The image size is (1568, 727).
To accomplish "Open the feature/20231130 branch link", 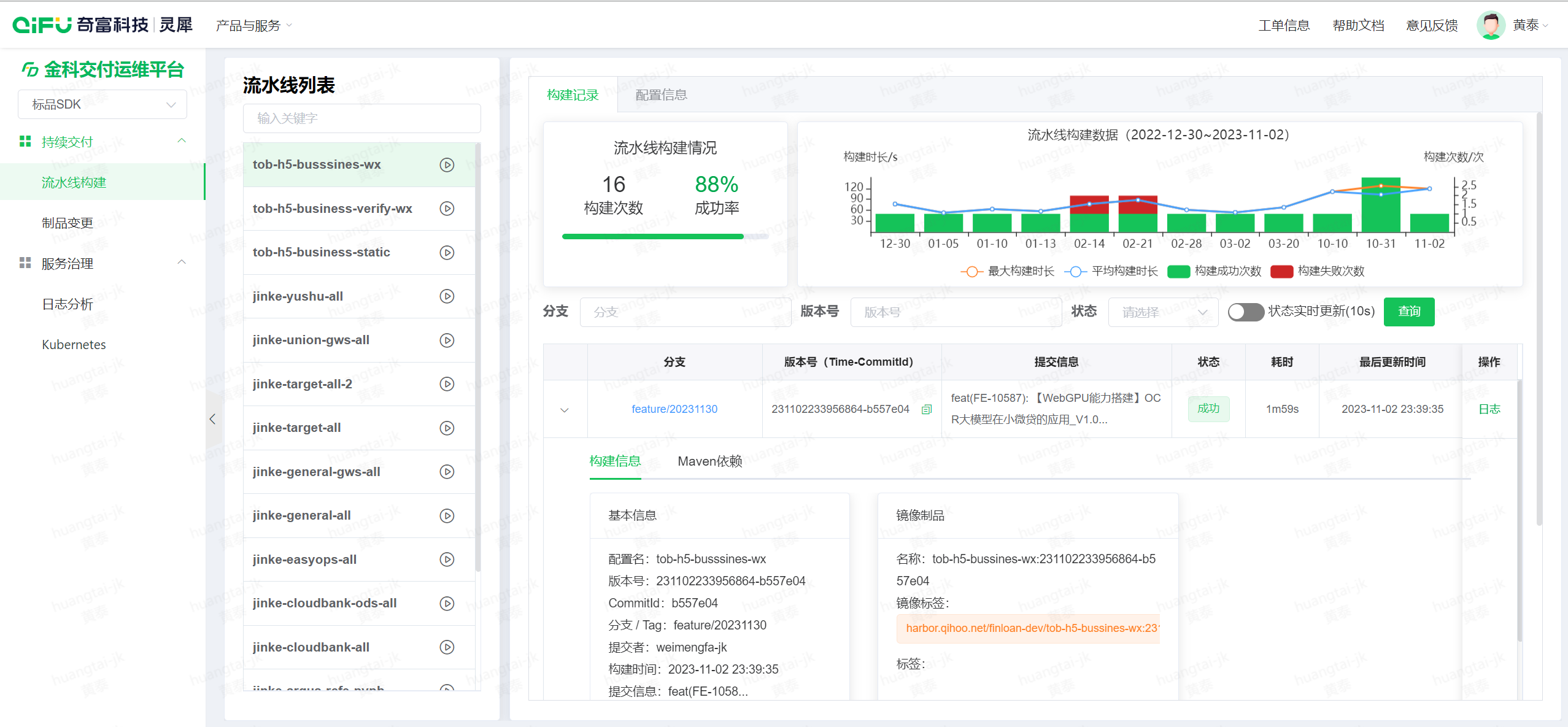I will tap(674, 409).
